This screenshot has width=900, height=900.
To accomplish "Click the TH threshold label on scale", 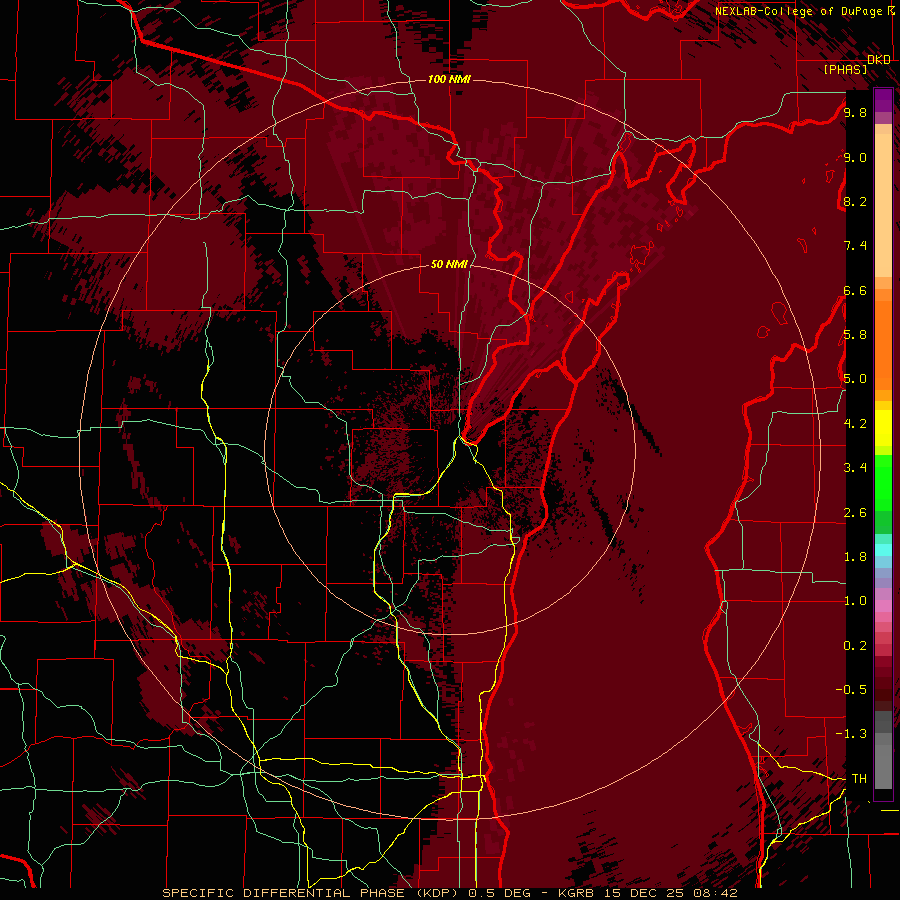I will click(x=859, y=779).
